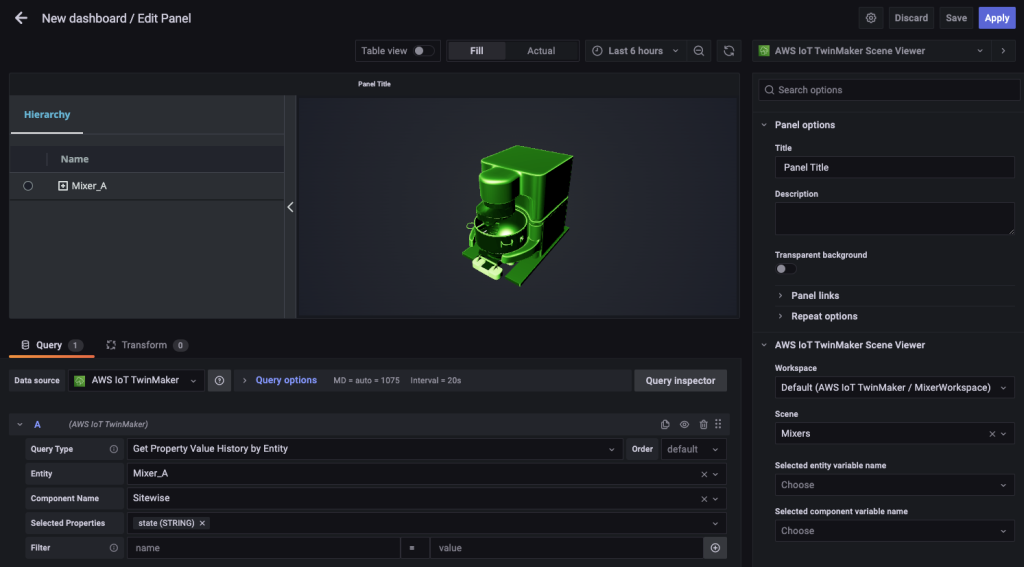This screenshot has width=1024, height=567.
Task: Click the query A name label
Action: tap(37, 425)
